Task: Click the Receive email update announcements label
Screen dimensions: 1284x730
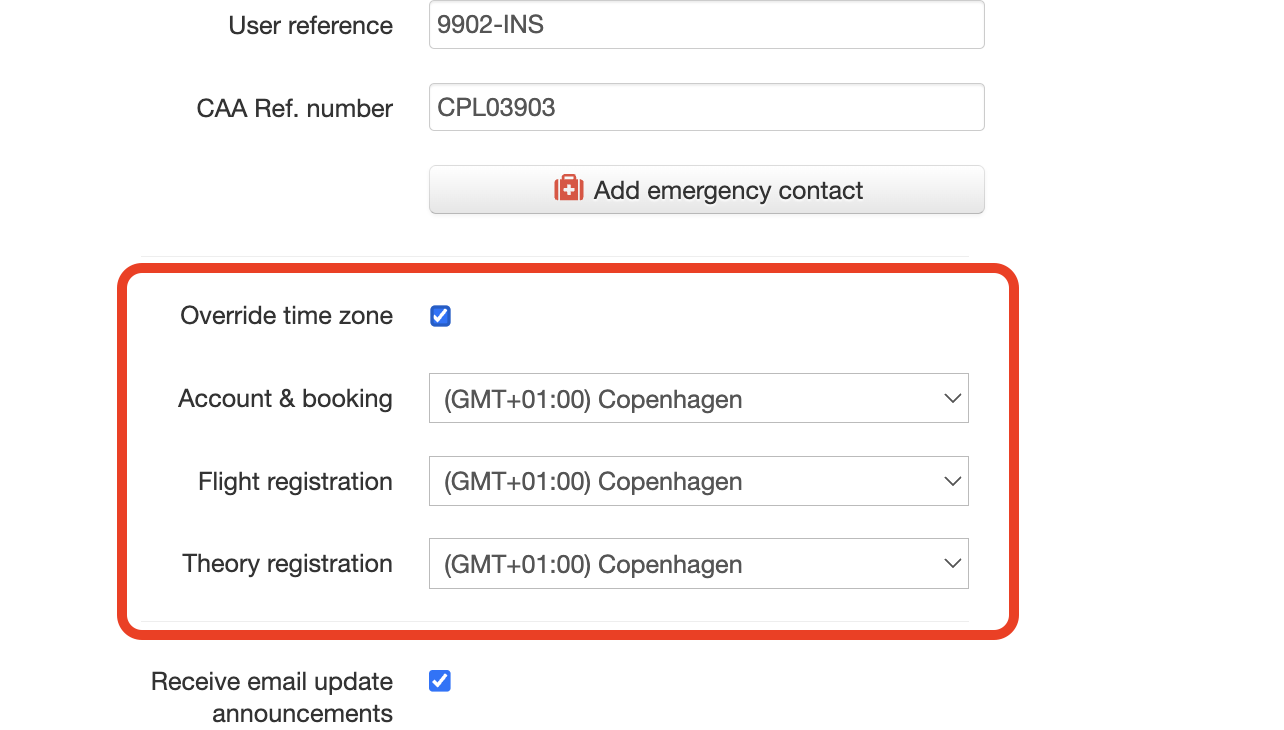Action: click(271, 697)
